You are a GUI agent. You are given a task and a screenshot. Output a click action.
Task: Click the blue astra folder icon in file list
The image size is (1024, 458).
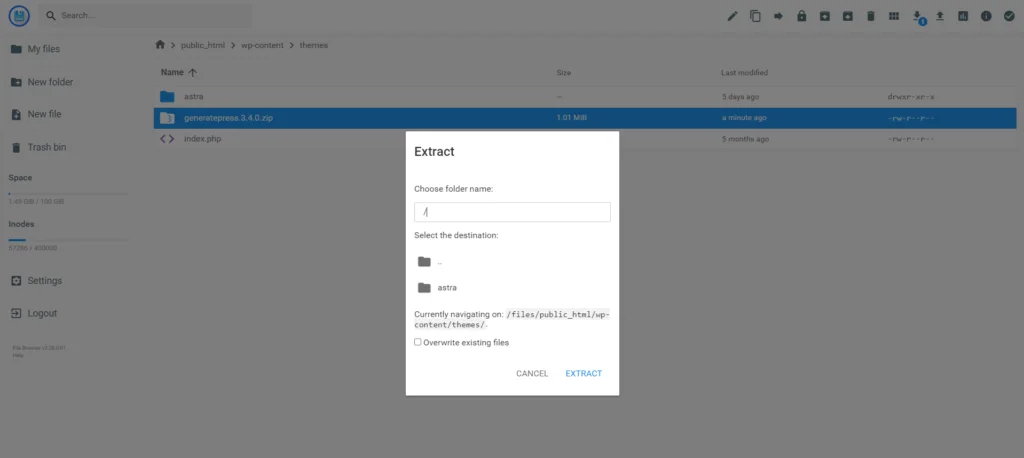167,97
